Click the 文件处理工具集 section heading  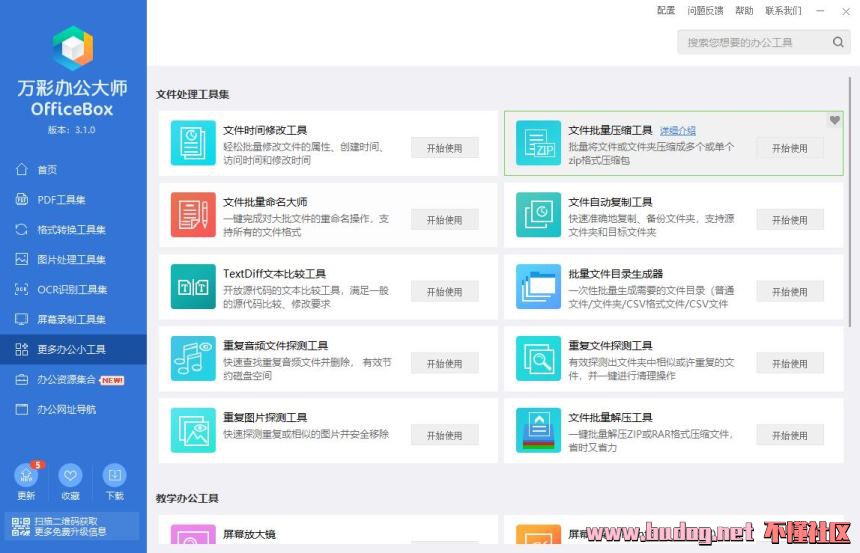193,94
